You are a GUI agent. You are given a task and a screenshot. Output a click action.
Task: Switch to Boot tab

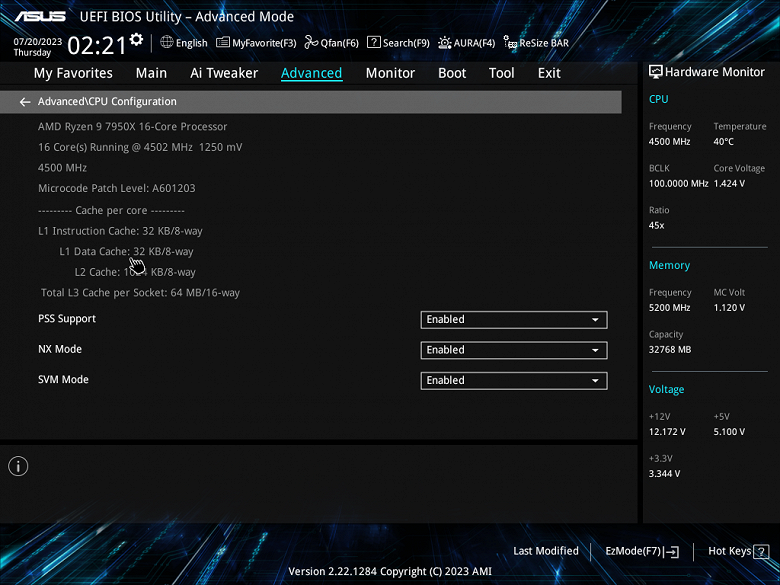pyautogui.click(x=452, y=73)
